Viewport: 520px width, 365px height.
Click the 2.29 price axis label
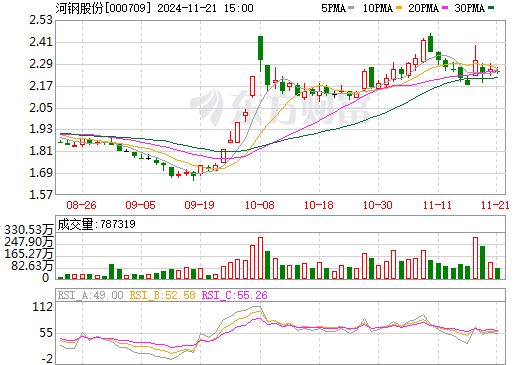tap(41, 64)
